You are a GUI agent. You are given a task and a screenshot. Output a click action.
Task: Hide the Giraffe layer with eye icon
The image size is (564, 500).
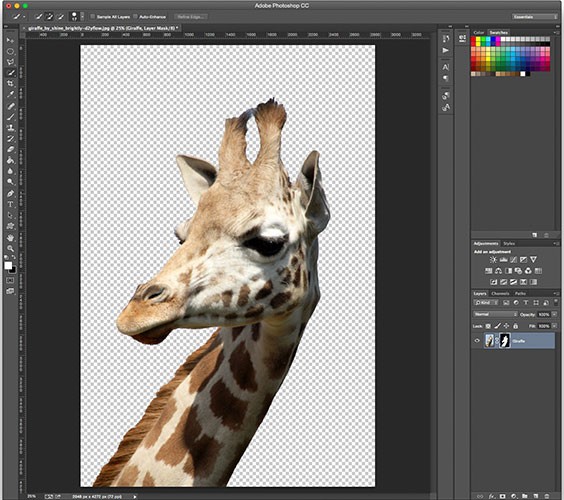point(477,341)
